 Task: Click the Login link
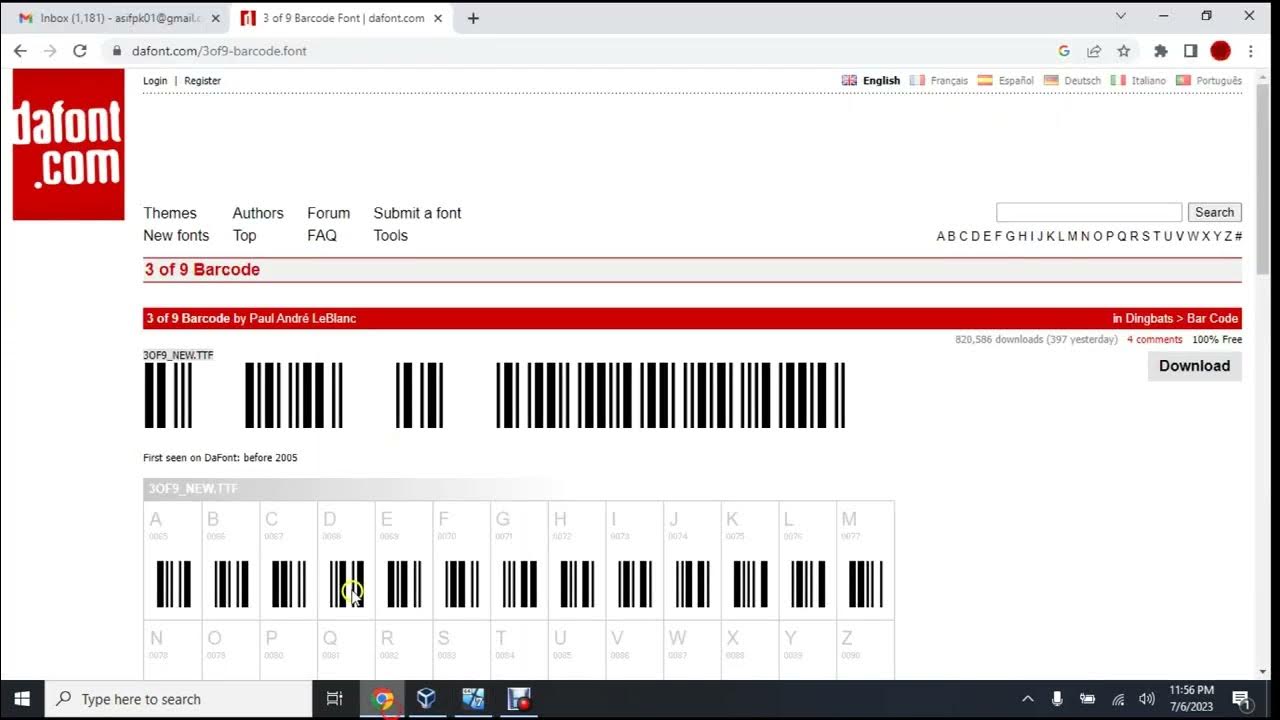(155, 81)
